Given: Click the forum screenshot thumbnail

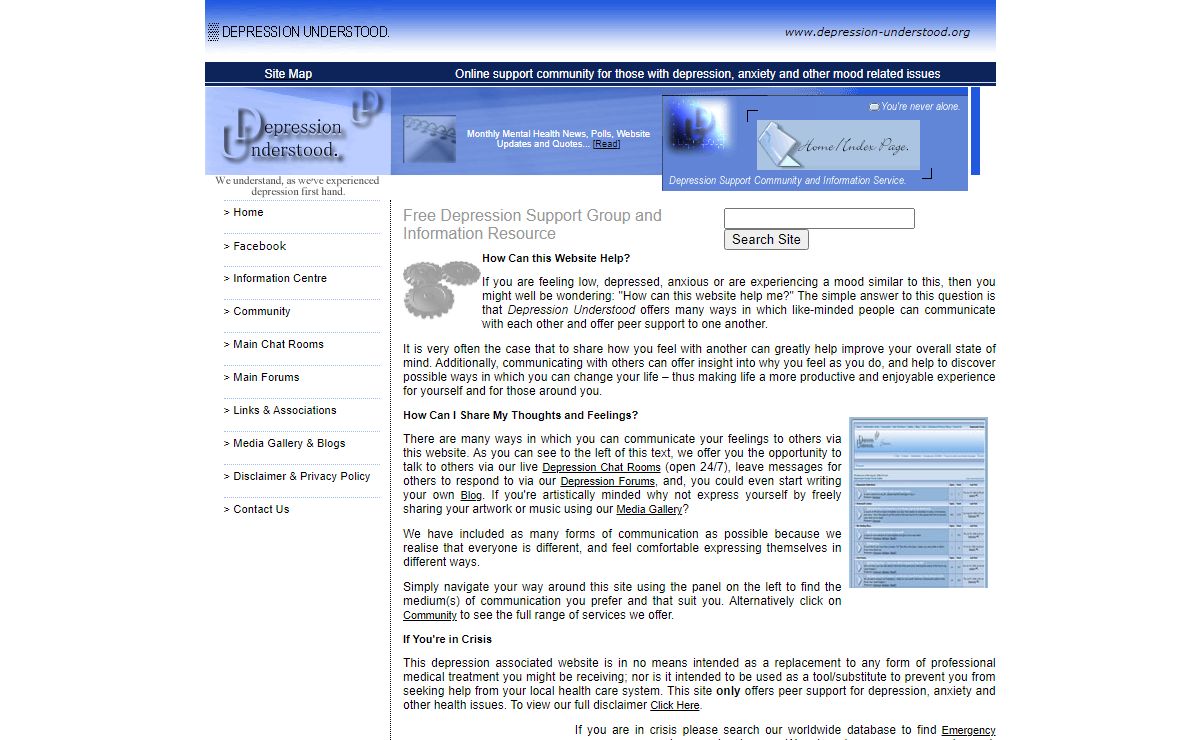Looking at the screenshot, I should click(918, 502).
